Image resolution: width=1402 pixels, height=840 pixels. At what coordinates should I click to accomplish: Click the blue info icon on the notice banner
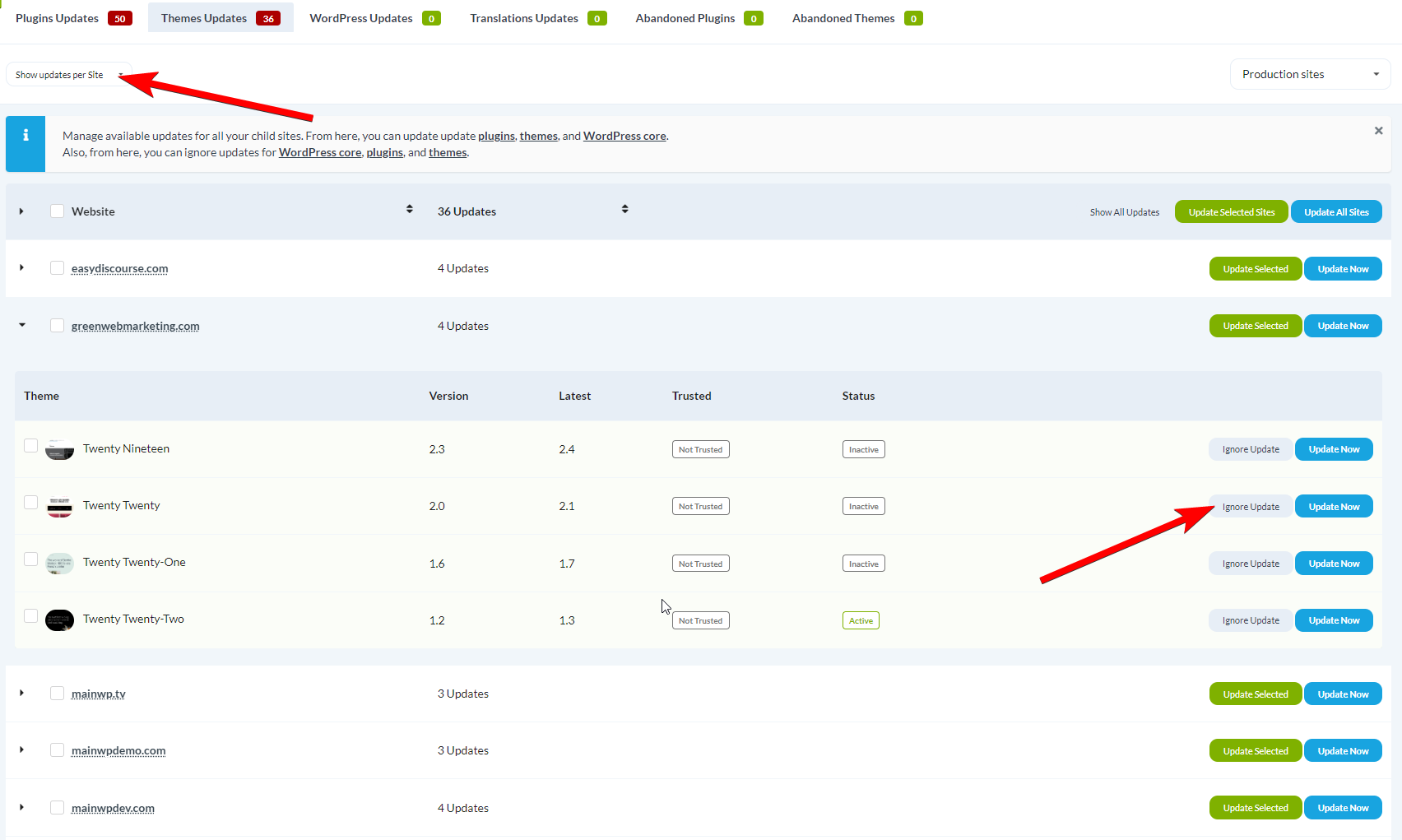pyautogui.click(x=25, y=135)
